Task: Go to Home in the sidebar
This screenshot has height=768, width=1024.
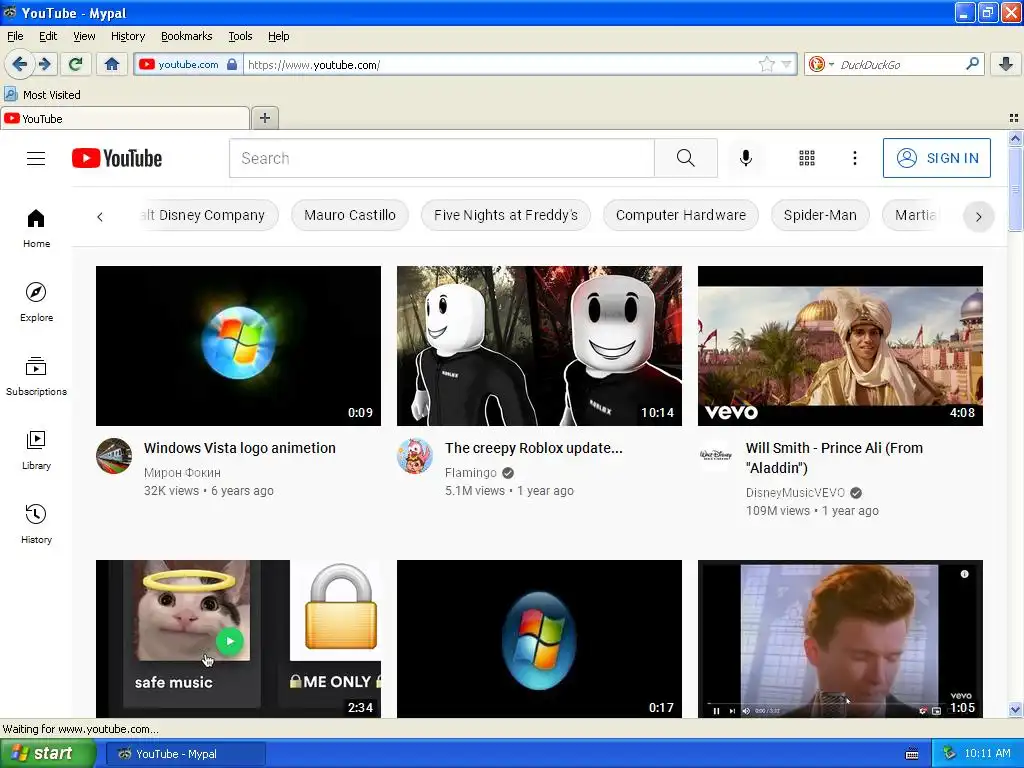Action: pos(37,229)
